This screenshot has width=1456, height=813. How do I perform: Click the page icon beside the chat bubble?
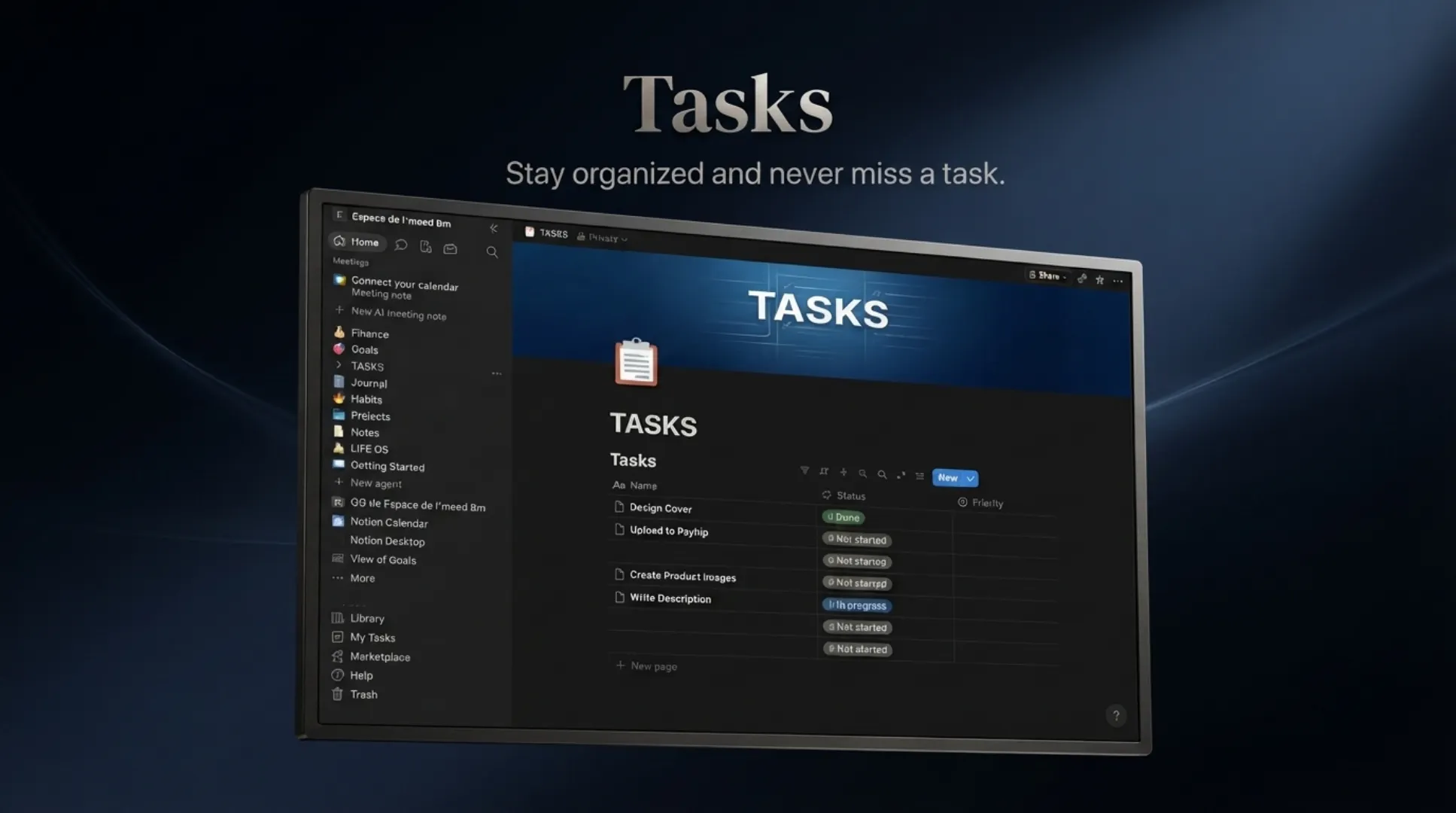pos(426,247)
